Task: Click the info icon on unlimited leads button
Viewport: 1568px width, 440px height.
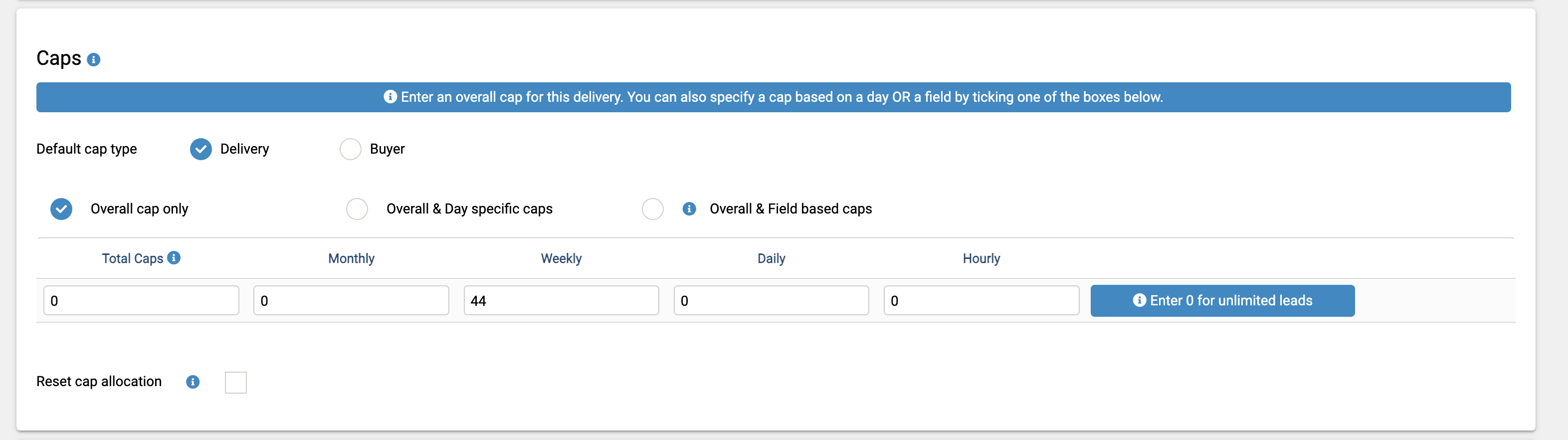Action: 1140,300
